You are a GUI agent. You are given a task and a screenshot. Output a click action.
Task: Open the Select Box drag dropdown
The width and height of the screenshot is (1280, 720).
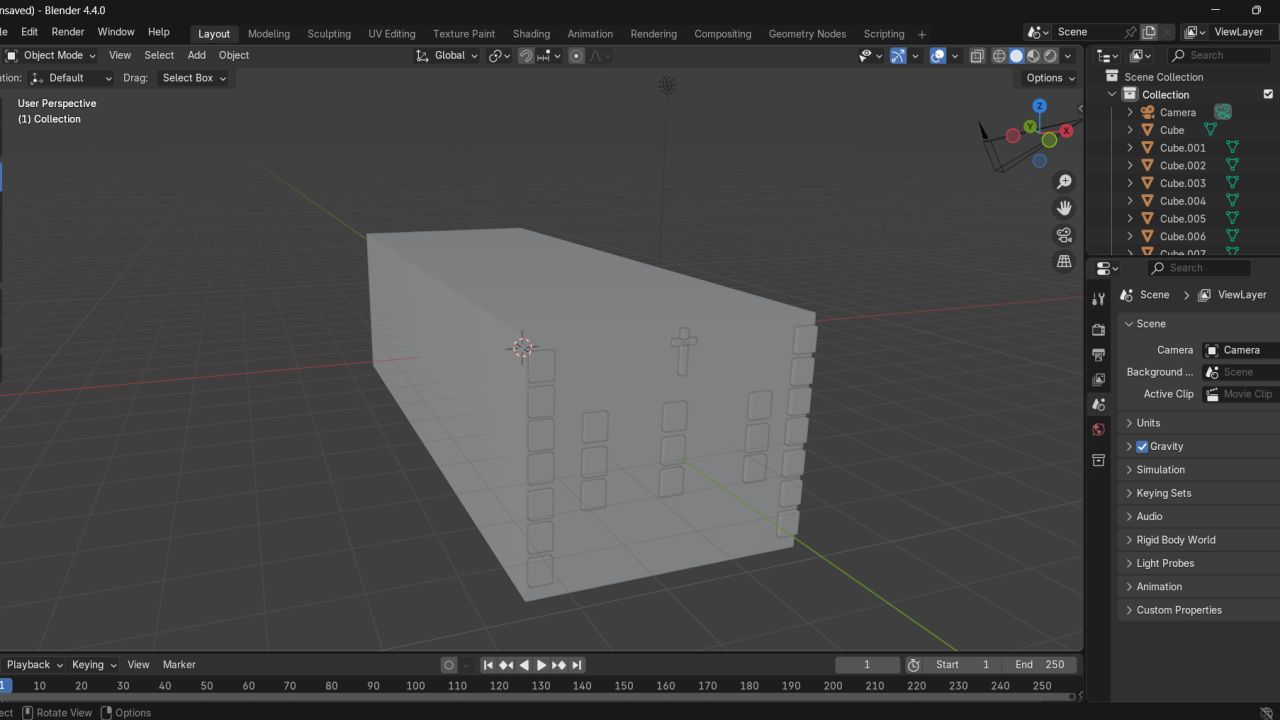193,78
